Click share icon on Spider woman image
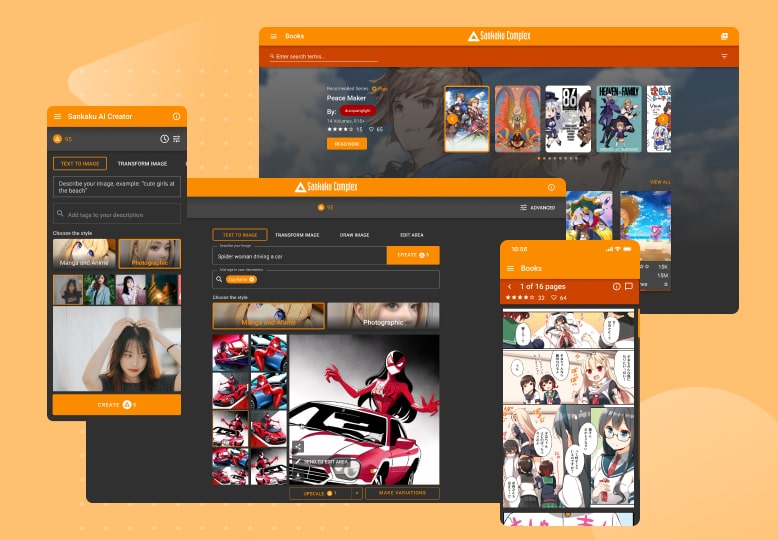This screenshot has height=540, width=778. tap(298, 446)
